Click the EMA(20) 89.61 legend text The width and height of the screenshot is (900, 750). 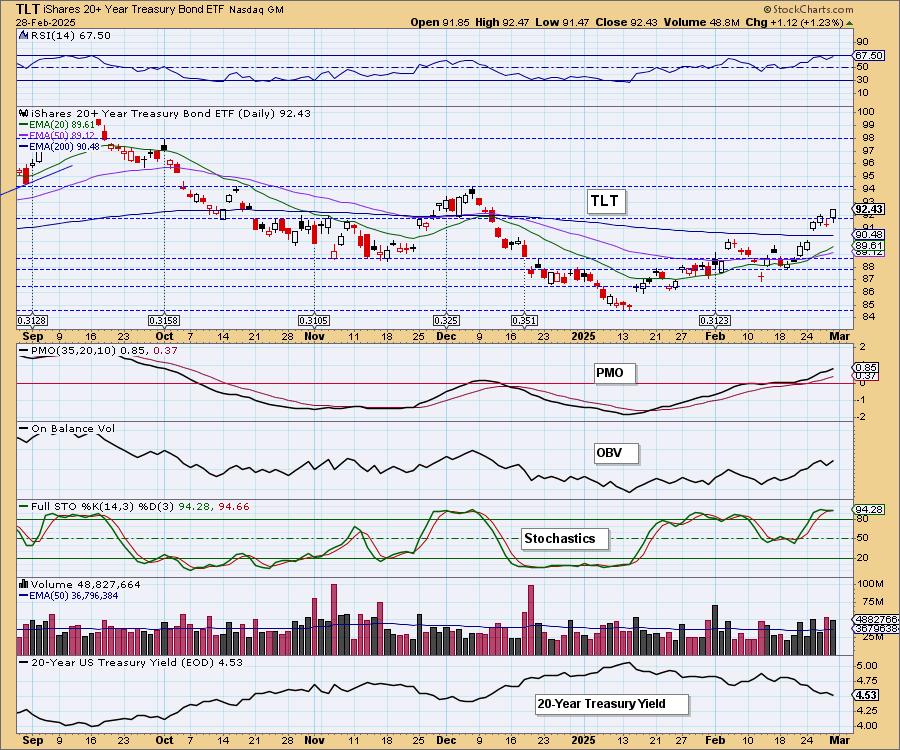point(61,125)
